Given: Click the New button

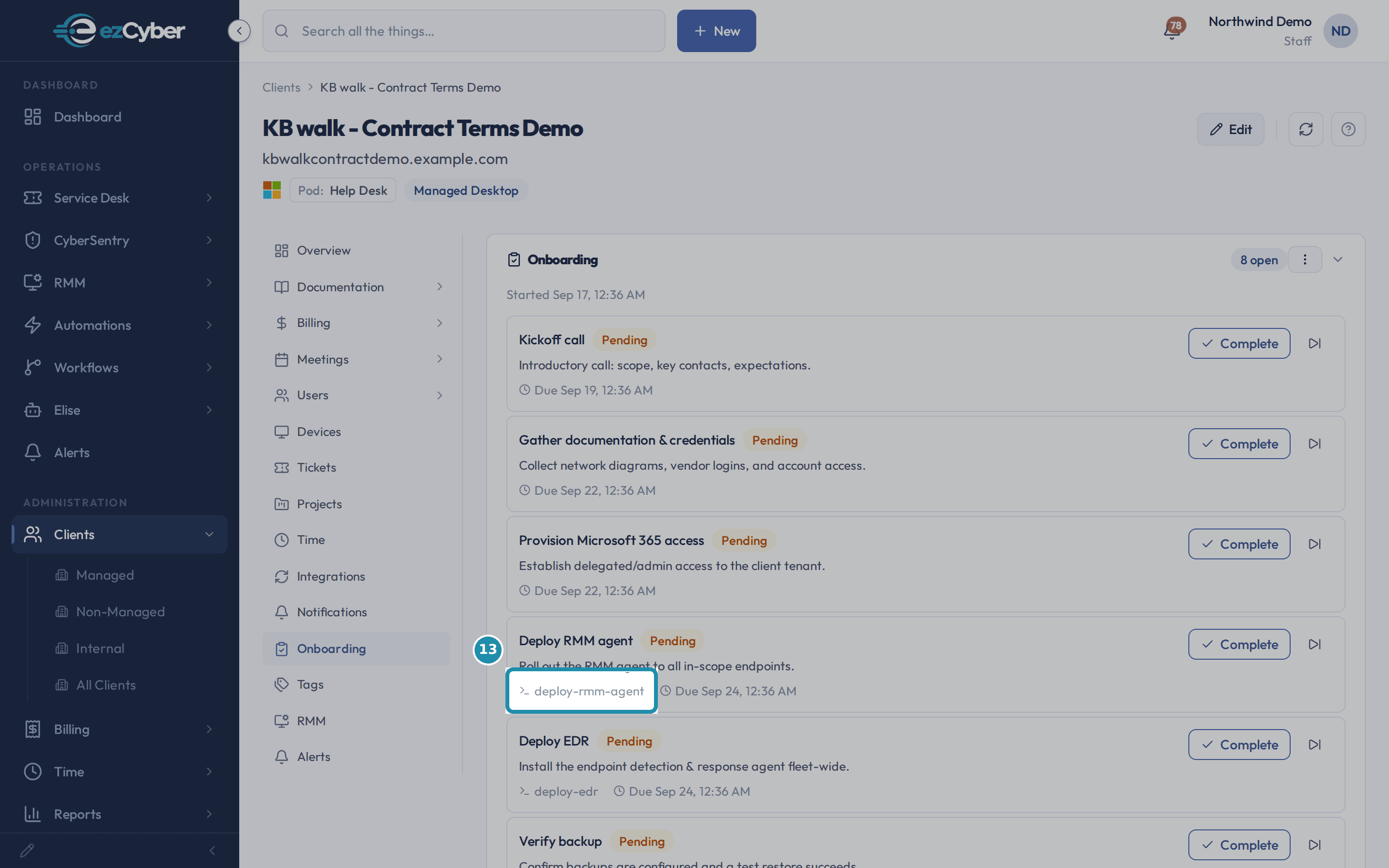Looking at the screenshot, I should pos(716,31).
